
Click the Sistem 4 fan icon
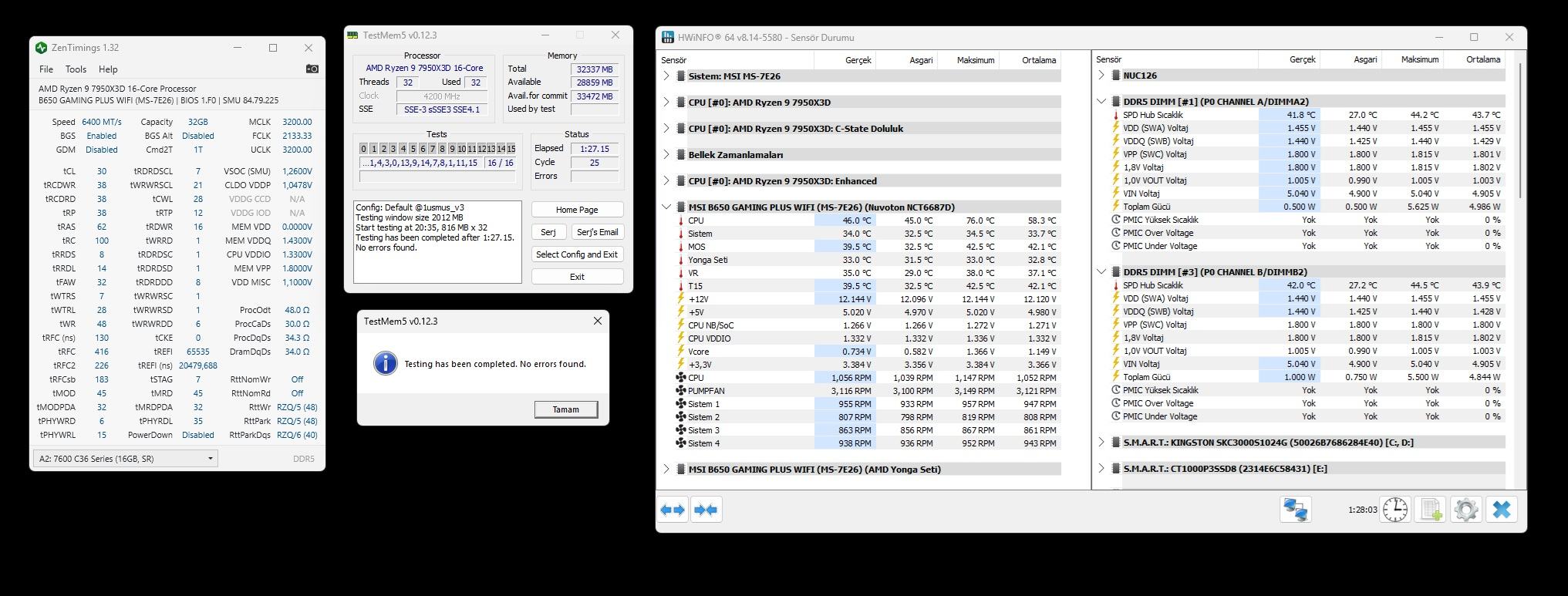click(680, 443)
